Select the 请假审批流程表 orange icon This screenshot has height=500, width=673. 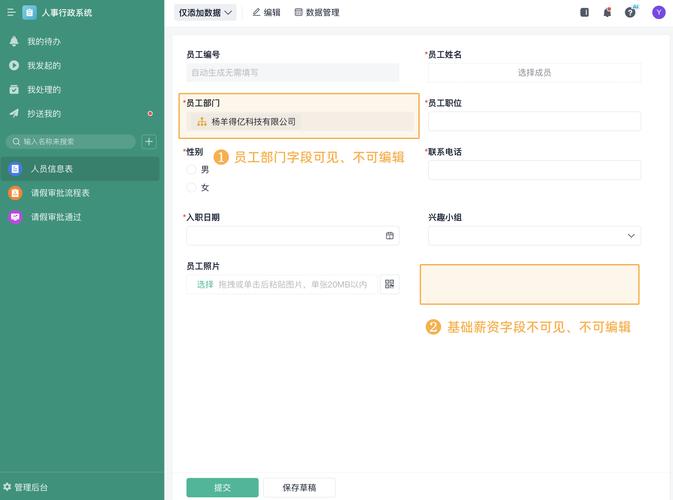click(x=15, y=193)
